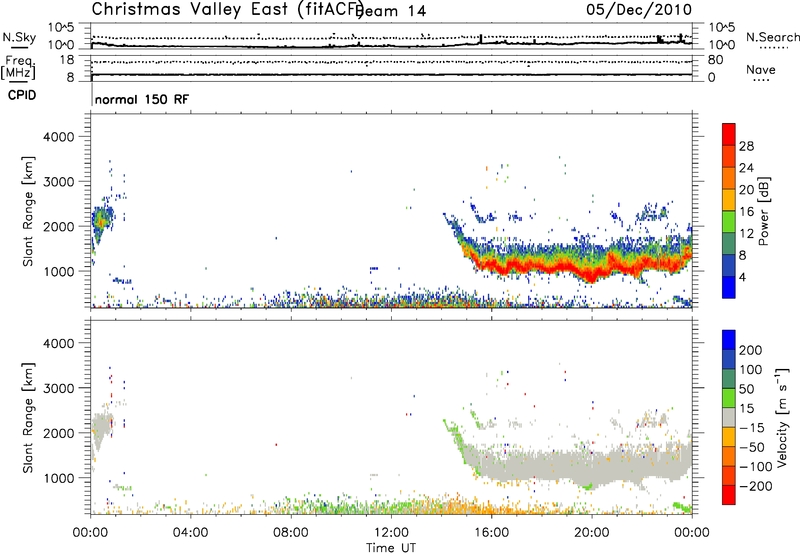800x554 pixels.
Task: Click the 'N.Sky' label
Action: 19,38
